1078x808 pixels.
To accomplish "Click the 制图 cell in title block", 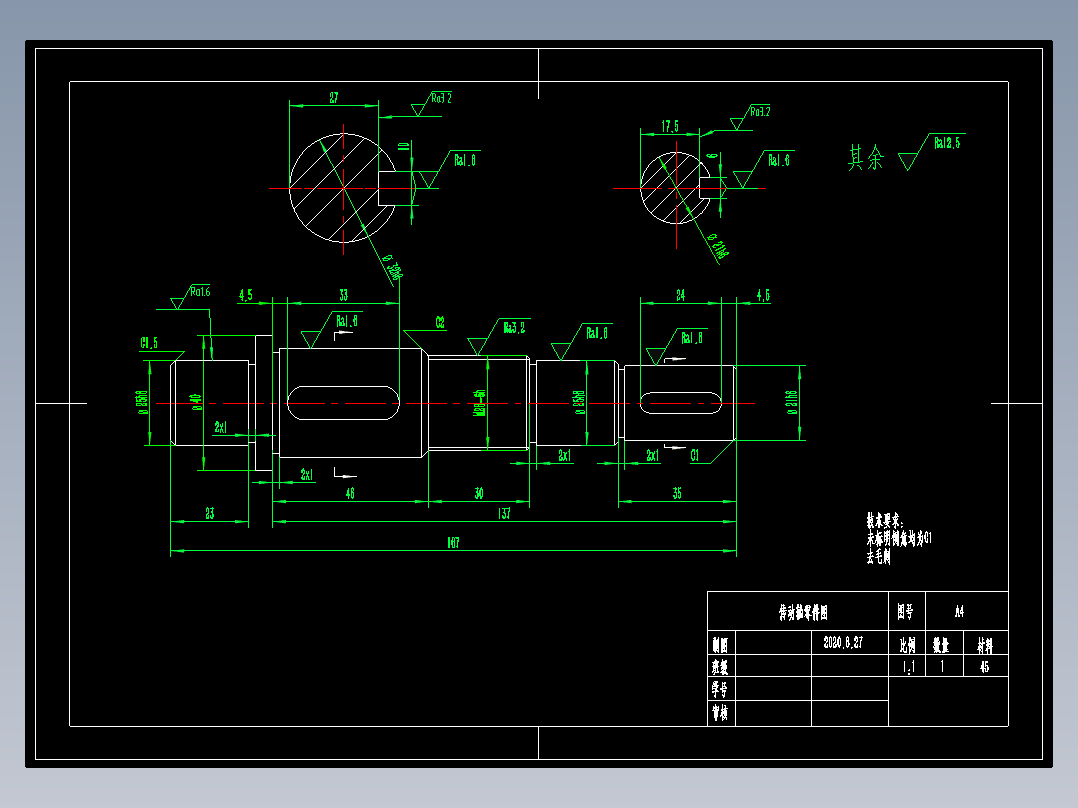I will (721, 644).
